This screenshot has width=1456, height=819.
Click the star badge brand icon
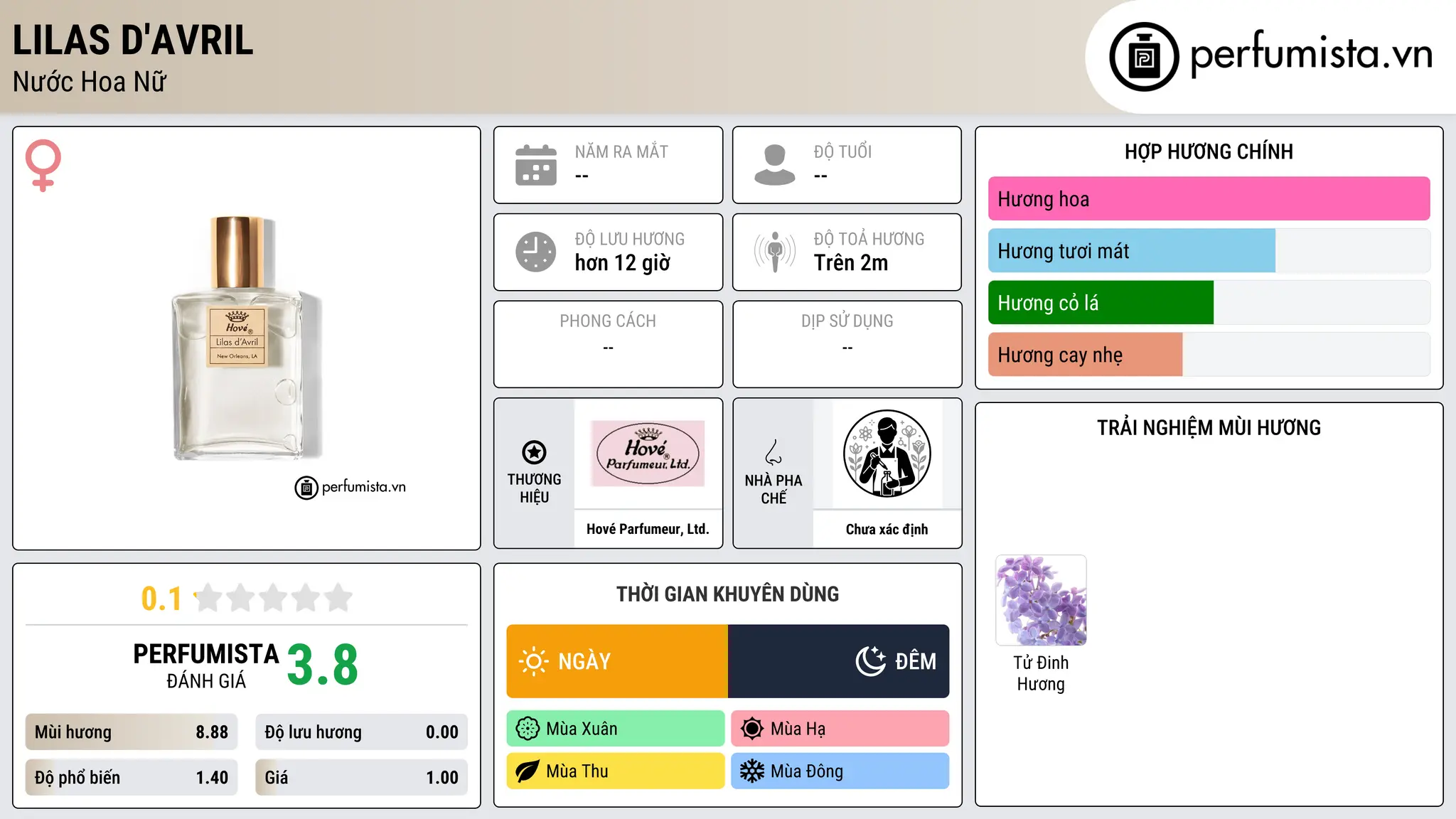534,452
